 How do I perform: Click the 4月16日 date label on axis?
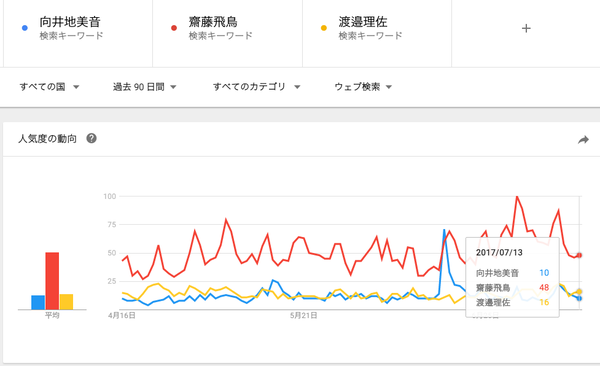pyautogui.click(x=122, y=315)
